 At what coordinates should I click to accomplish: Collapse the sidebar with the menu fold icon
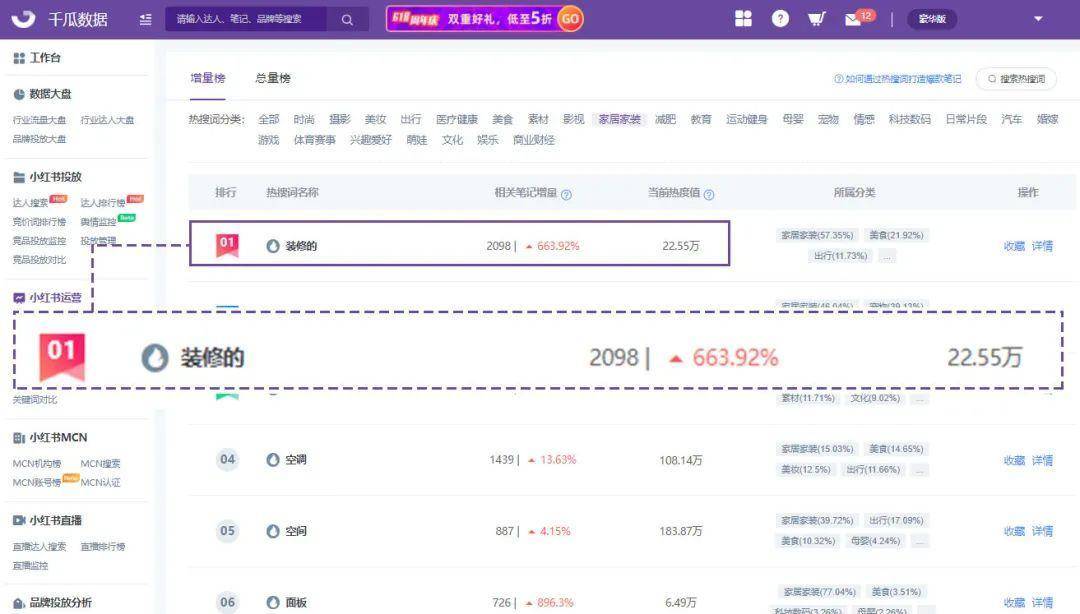tap(146, 19)
